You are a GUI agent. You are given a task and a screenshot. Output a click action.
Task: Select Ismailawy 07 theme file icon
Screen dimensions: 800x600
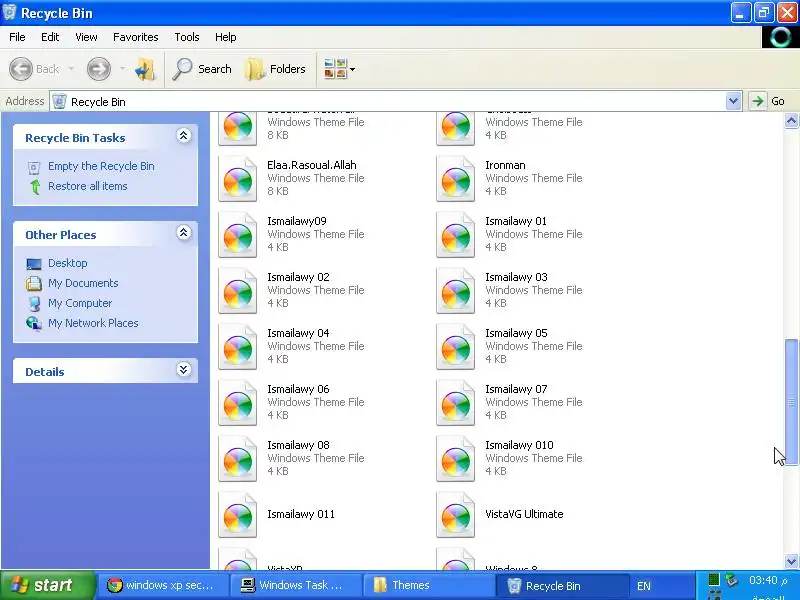(x=456, y=404)
